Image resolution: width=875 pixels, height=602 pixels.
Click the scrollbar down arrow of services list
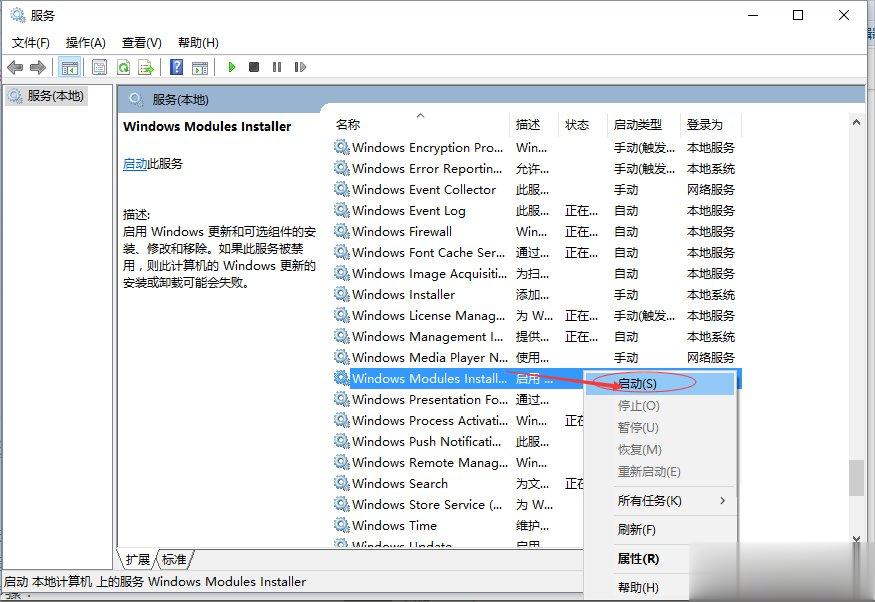[856, 538]
